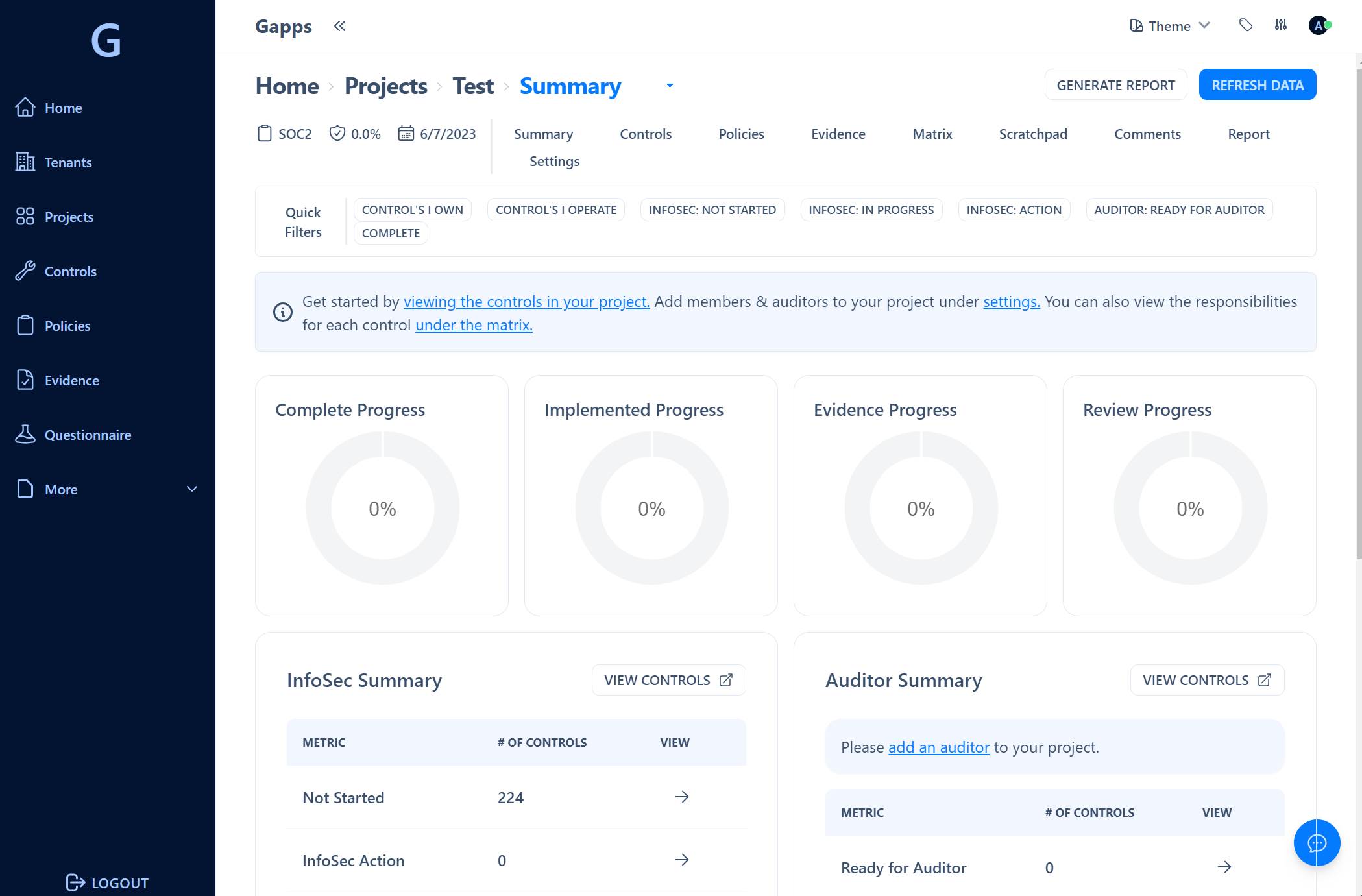This screenshot has width=1362, height=896.
Task: Click the user avatar icon
Action: tap(1318, 25)
